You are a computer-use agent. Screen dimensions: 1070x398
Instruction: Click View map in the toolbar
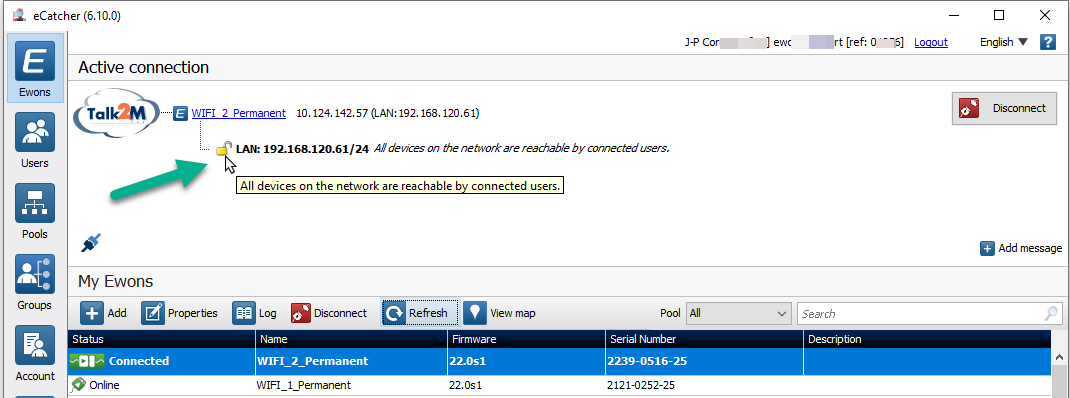click(500, 313)
